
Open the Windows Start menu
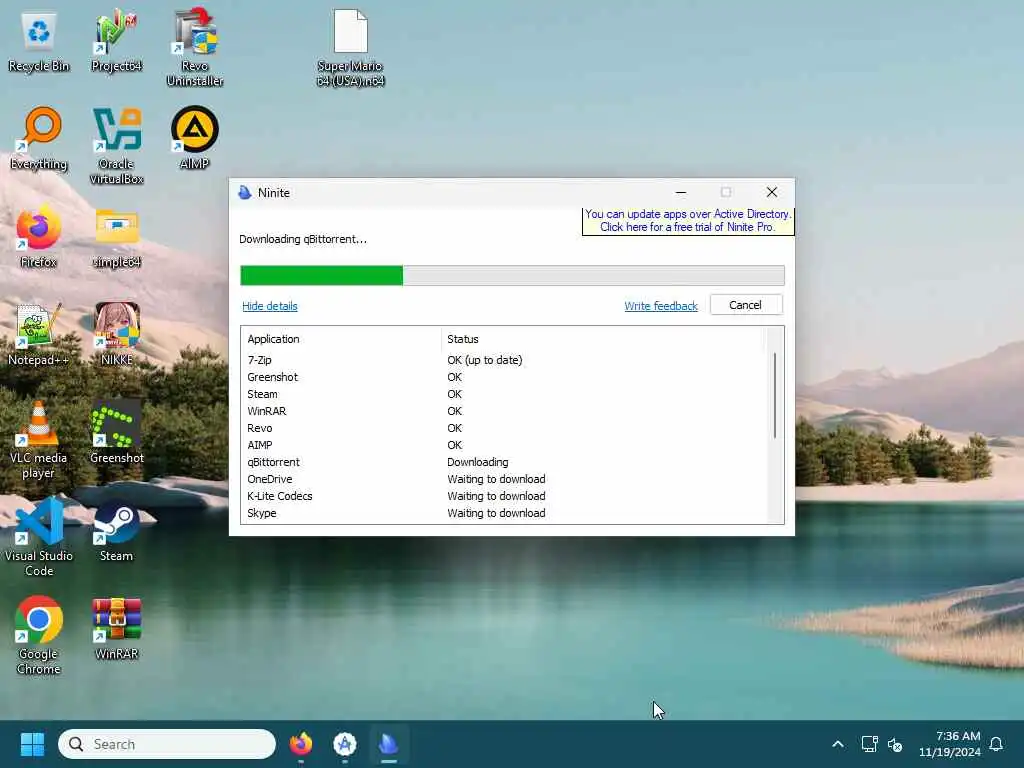(32, 744)
